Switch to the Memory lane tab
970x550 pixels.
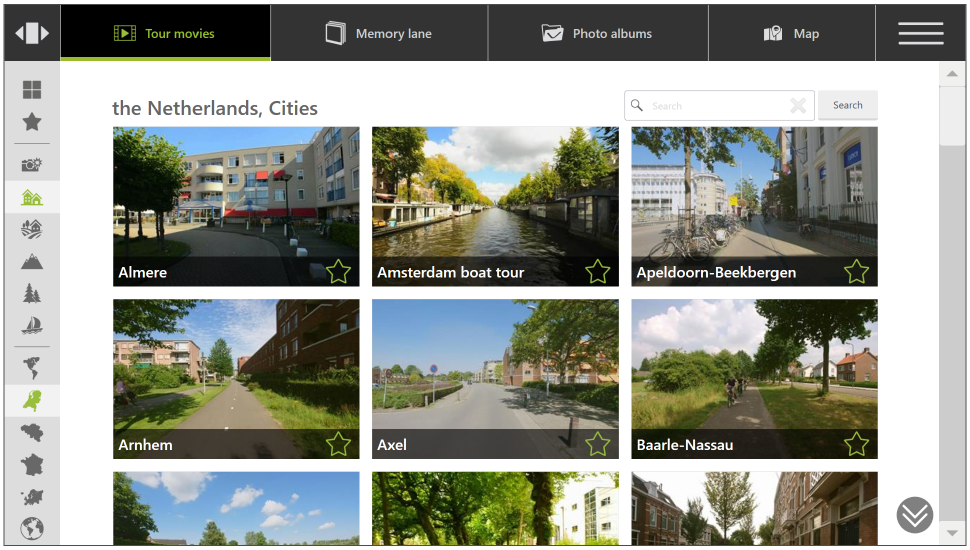379,33
